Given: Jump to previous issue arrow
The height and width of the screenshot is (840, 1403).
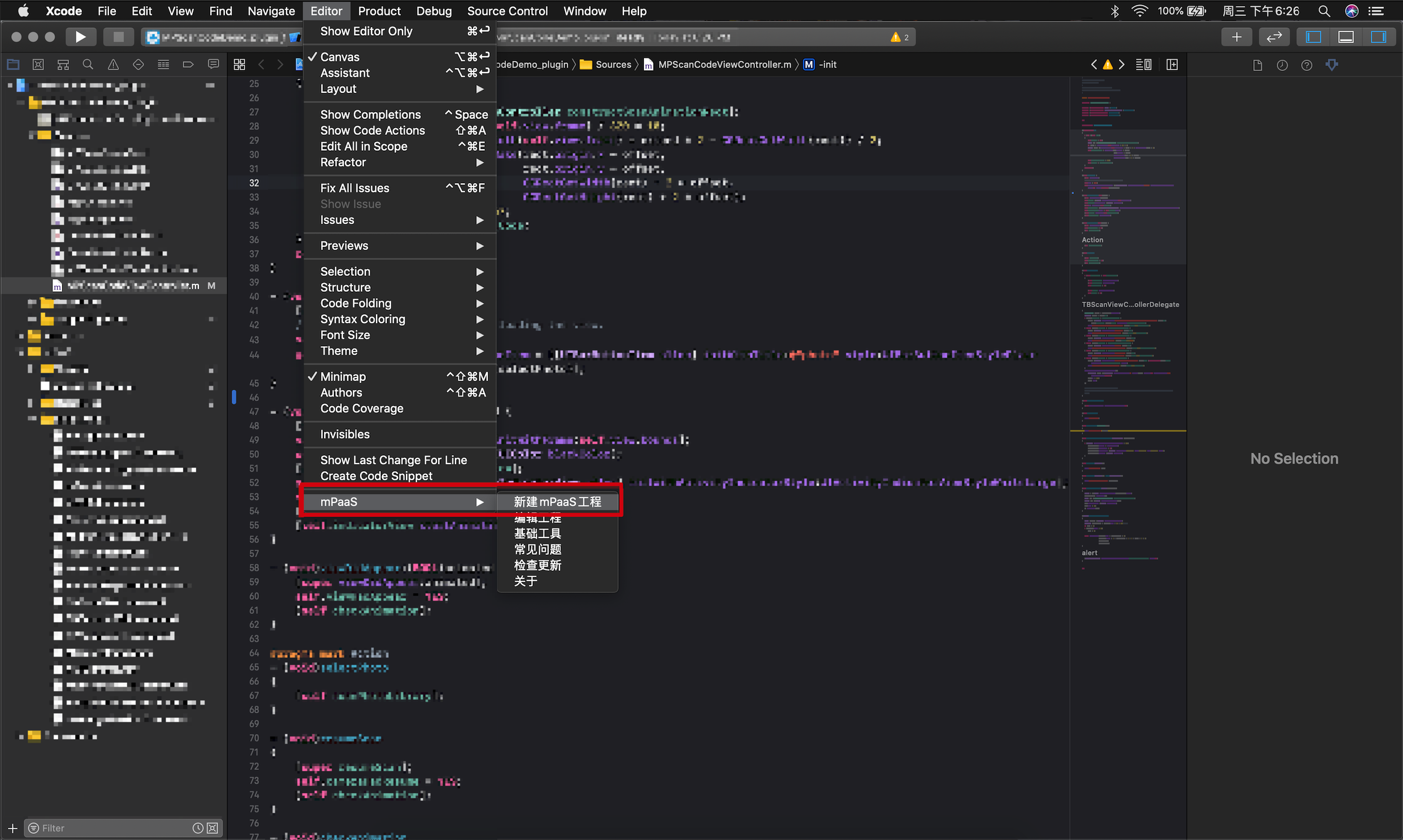Looking at the screenshot, I should click(1094, 65).
